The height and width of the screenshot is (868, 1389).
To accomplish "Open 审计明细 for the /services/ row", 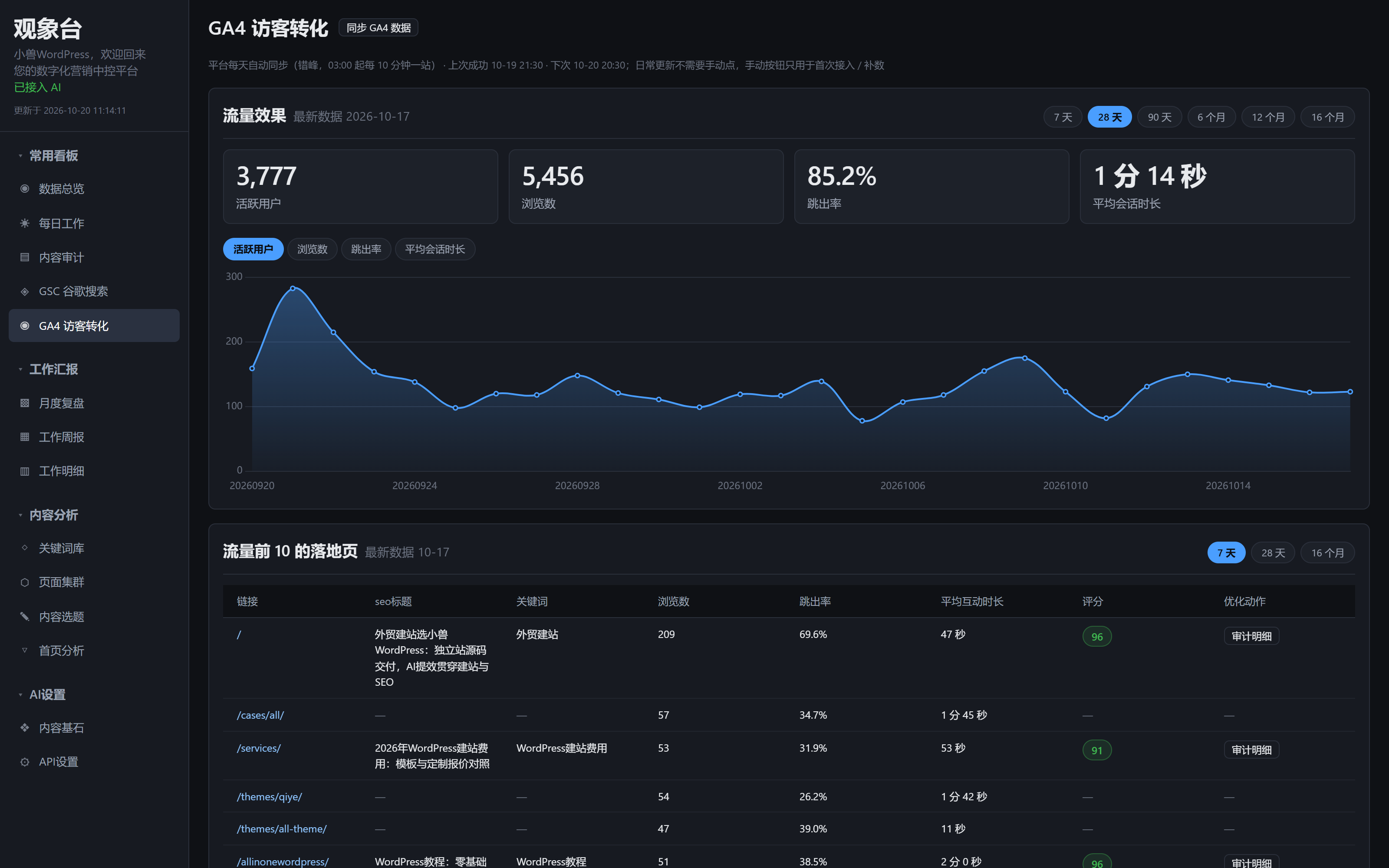I will [x=1251, y=750].
